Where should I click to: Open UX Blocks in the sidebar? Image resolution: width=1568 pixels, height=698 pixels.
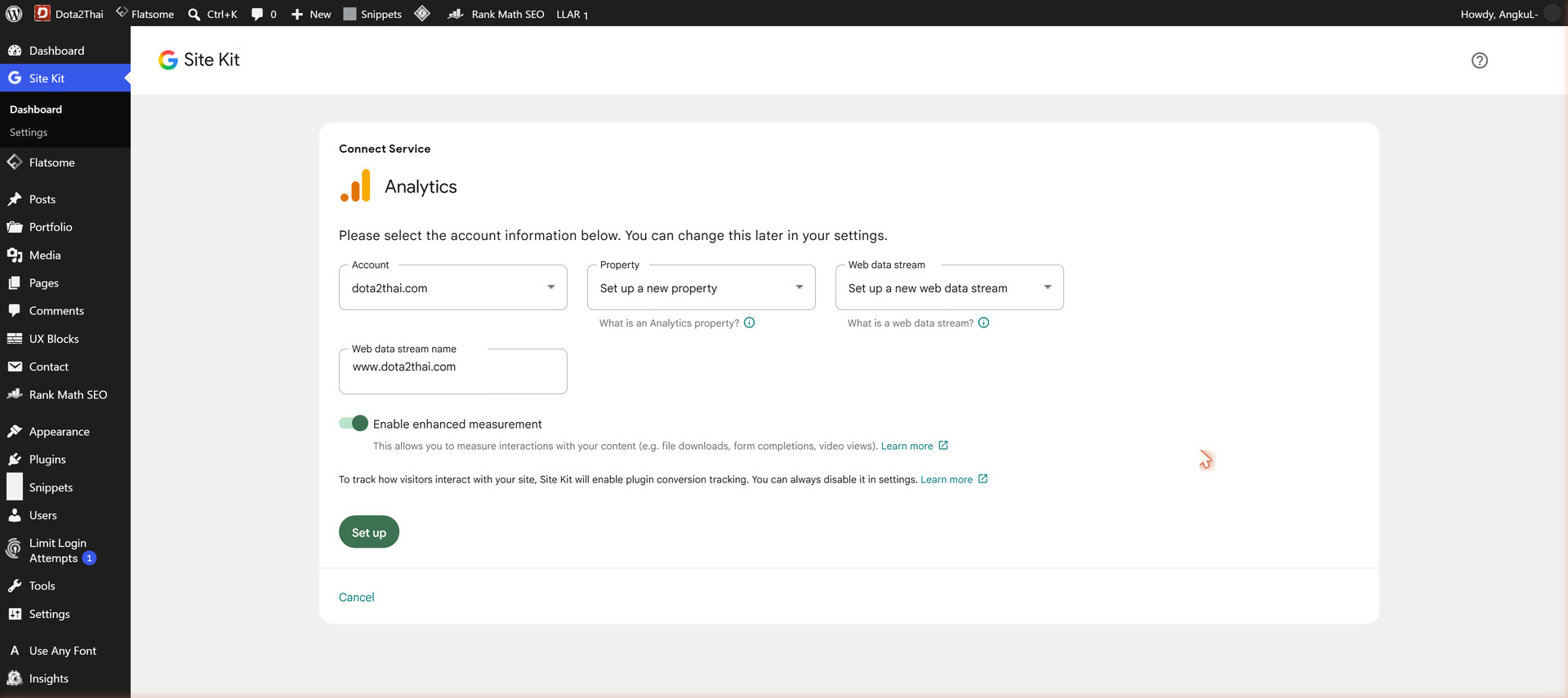[x=65, y=339]
